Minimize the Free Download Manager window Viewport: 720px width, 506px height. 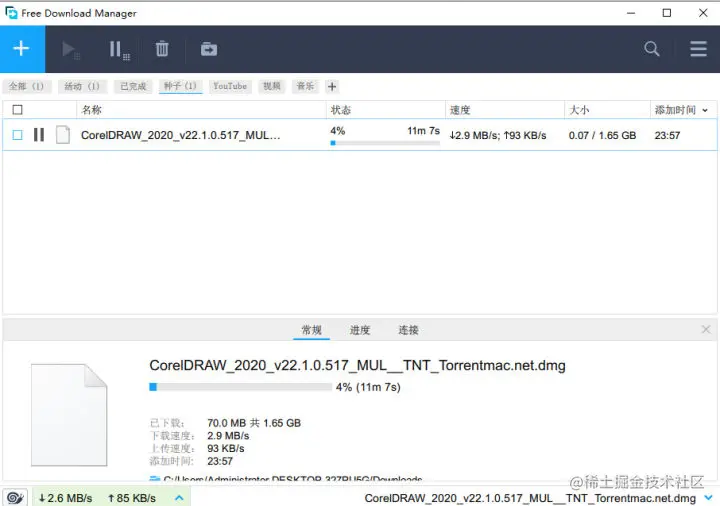point(631,13)
